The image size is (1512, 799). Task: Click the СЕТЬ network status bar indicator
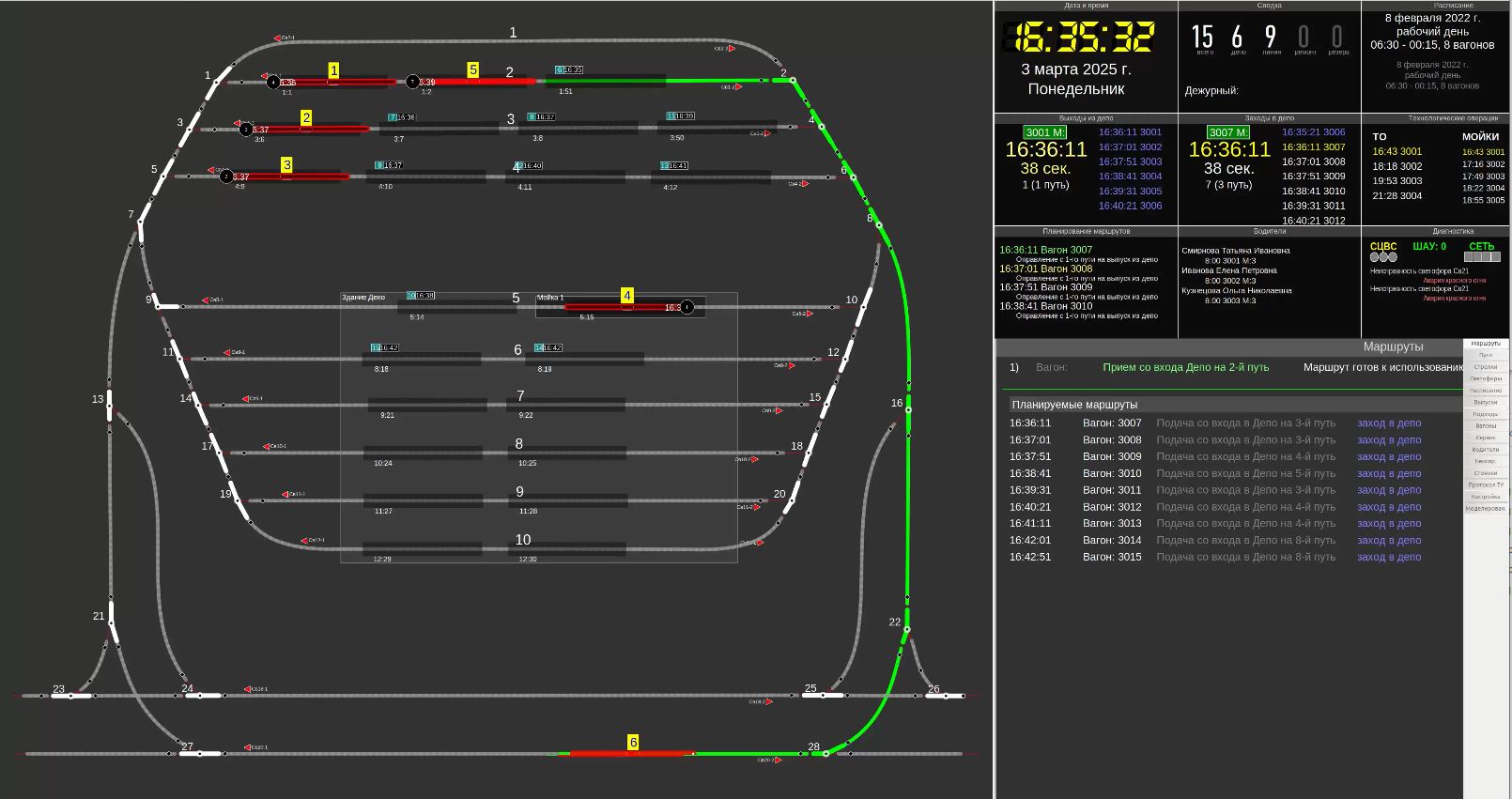[1481, 257]
